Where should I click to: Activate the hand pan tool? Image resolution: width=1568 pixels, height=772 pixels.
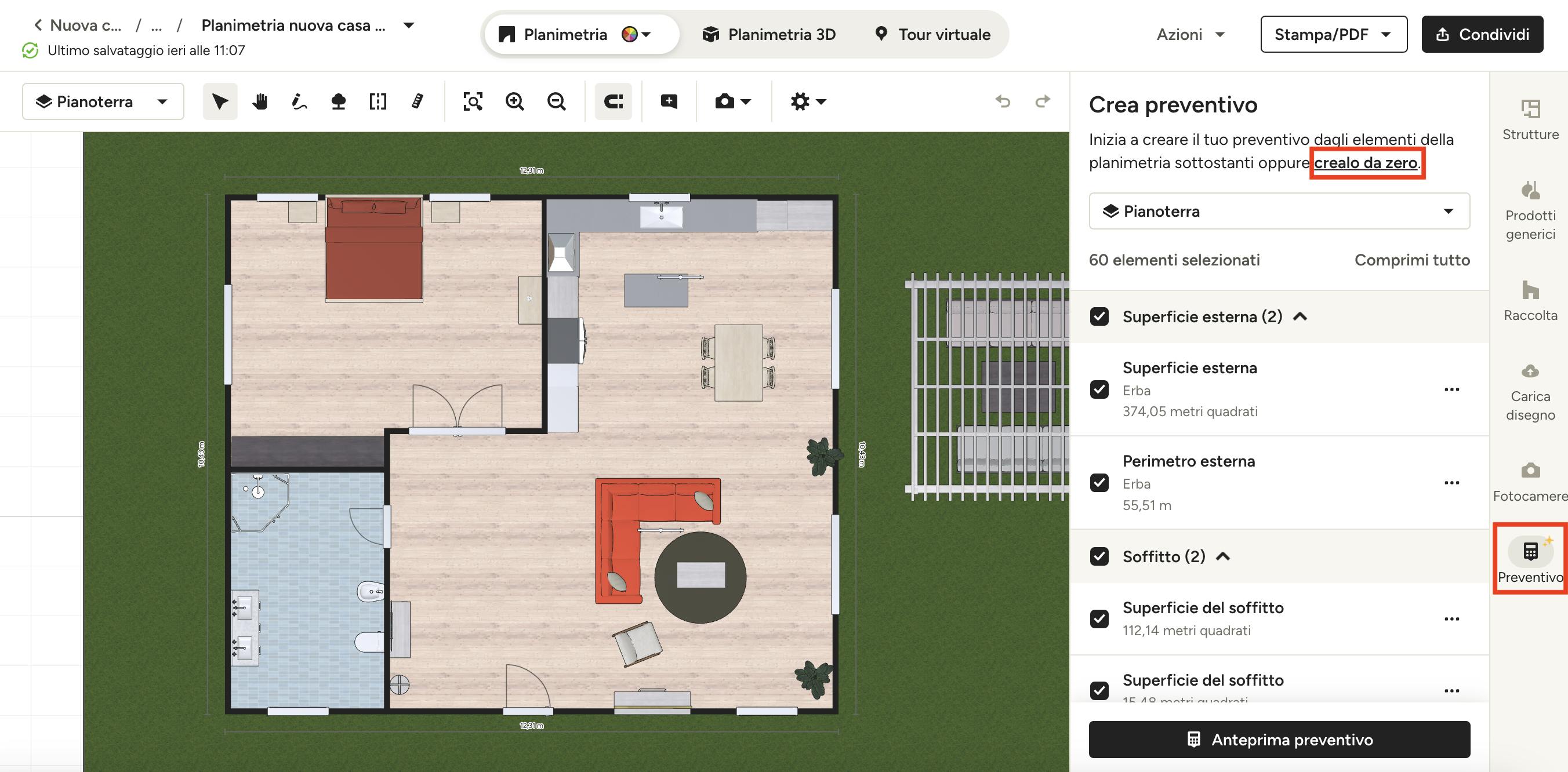tap(260, 101)
